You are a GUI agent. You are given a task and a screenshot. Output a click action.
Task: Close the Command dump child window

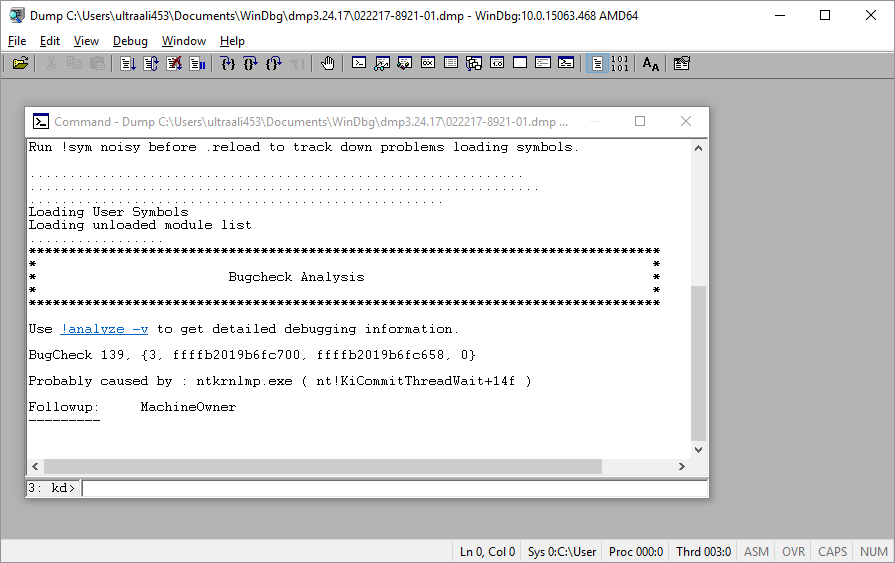tap(686, 121)
